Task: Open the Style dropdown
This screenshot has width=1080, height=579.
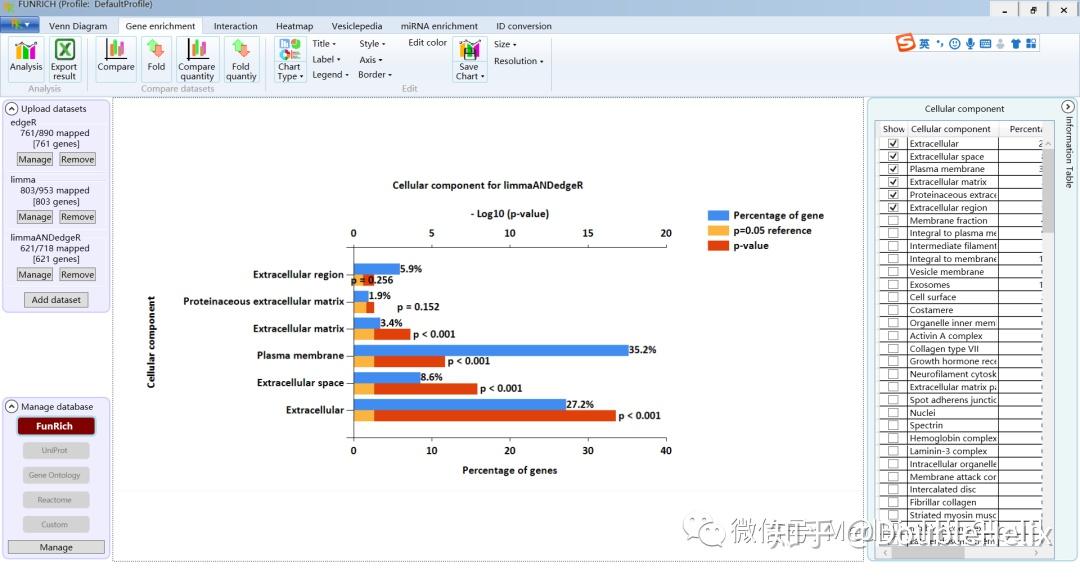Action: [x=372, y=43]
